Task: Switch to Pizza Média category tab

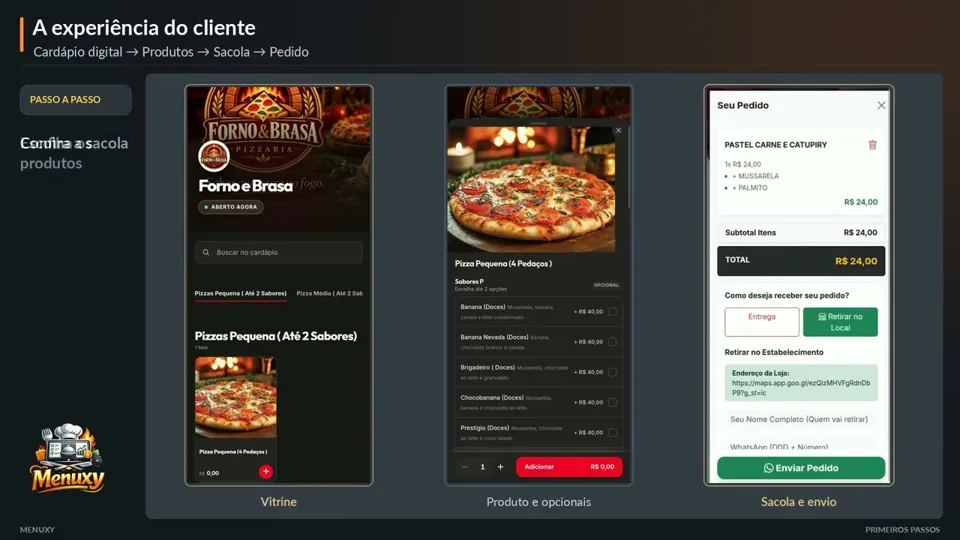Action: point(329,293)
